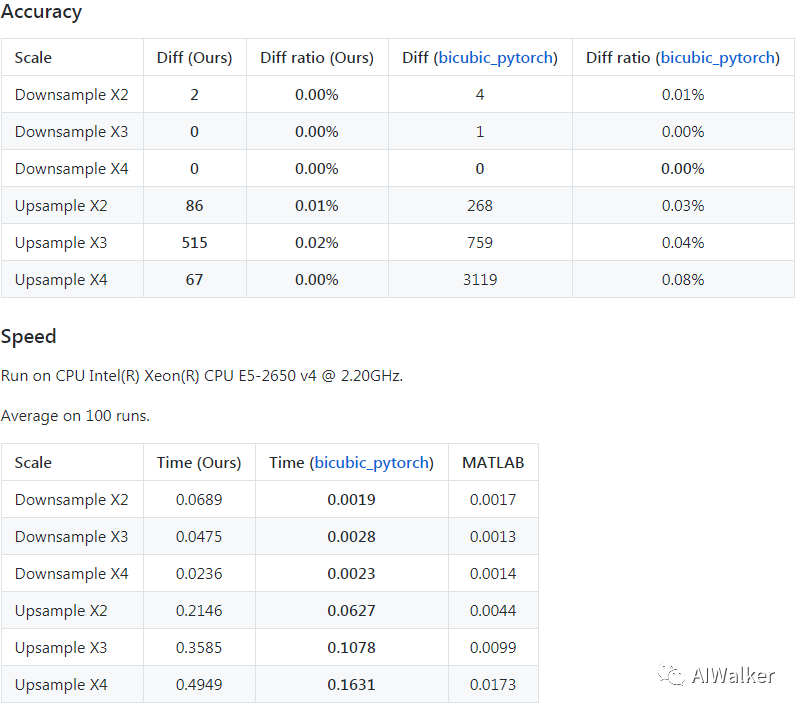The height and width of the screenshot is (708, 800).
Task: Select the time value 0.0475
Action: click(199, 537)
